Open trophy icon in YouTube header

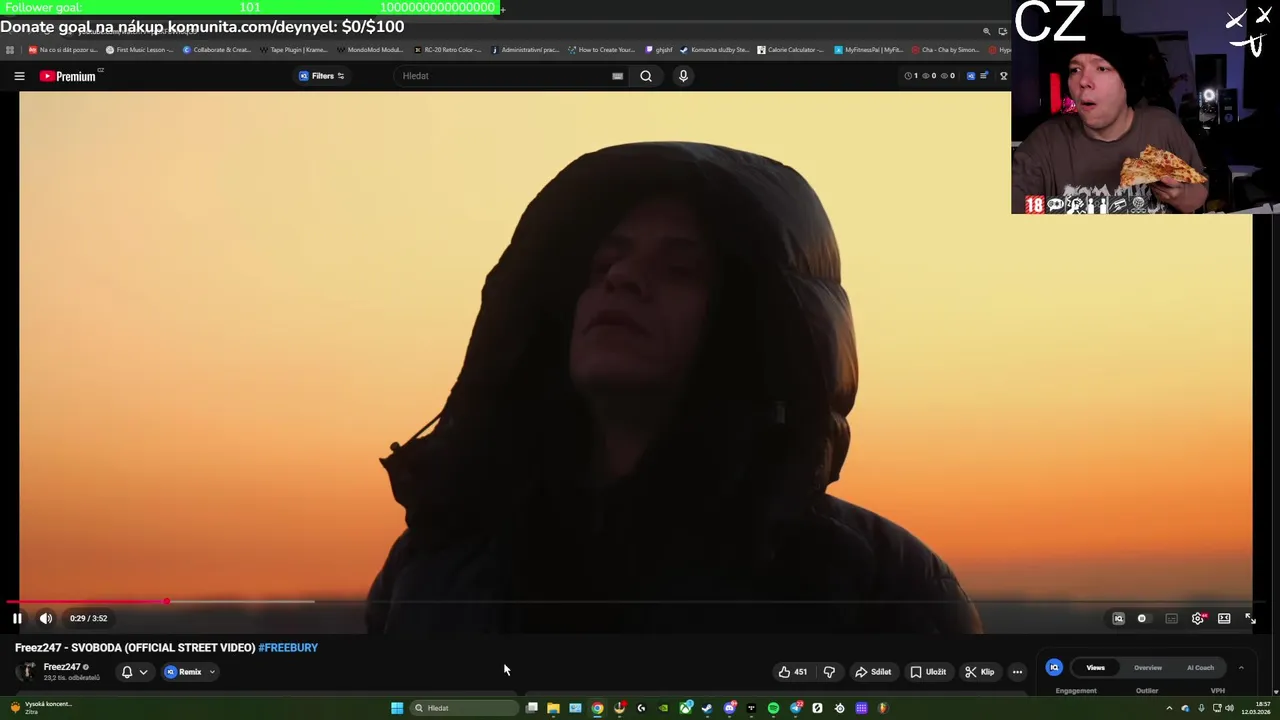click(x=1003, y=76)
